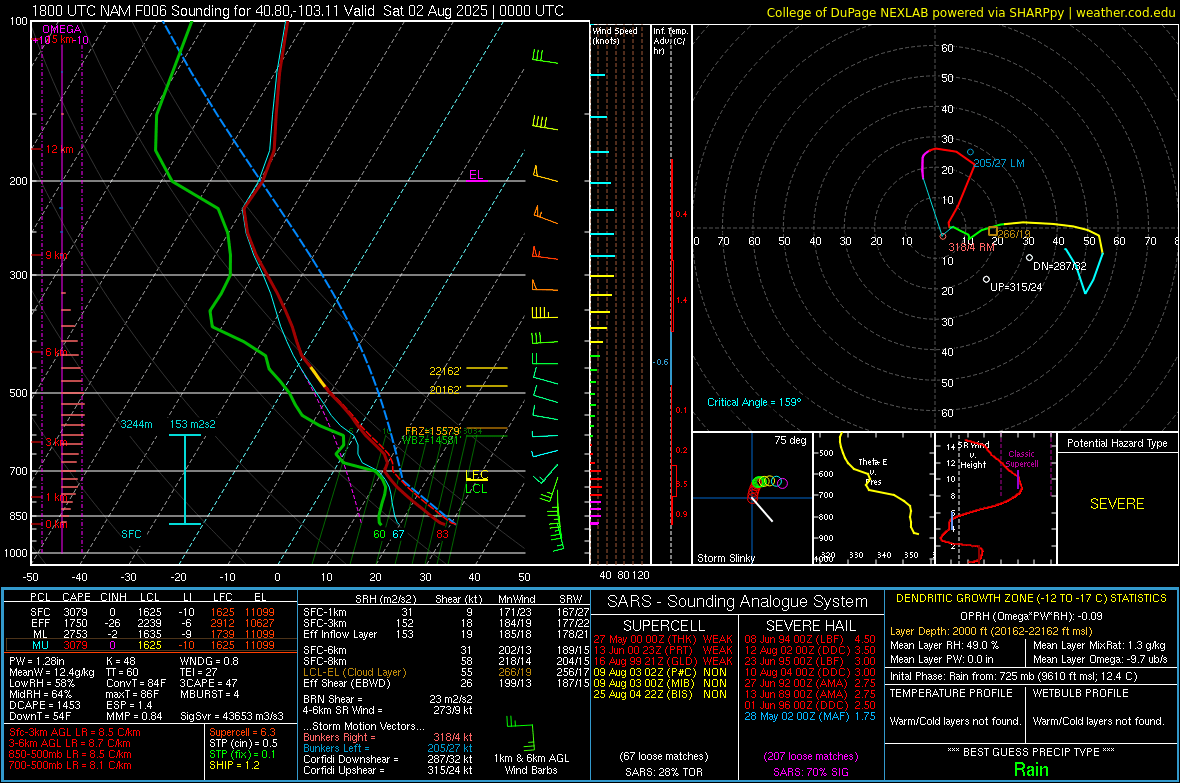Viewport: 1180px width, 783px height.
Task: Click the red surface temperature value 83
Action: click(442, 534)
